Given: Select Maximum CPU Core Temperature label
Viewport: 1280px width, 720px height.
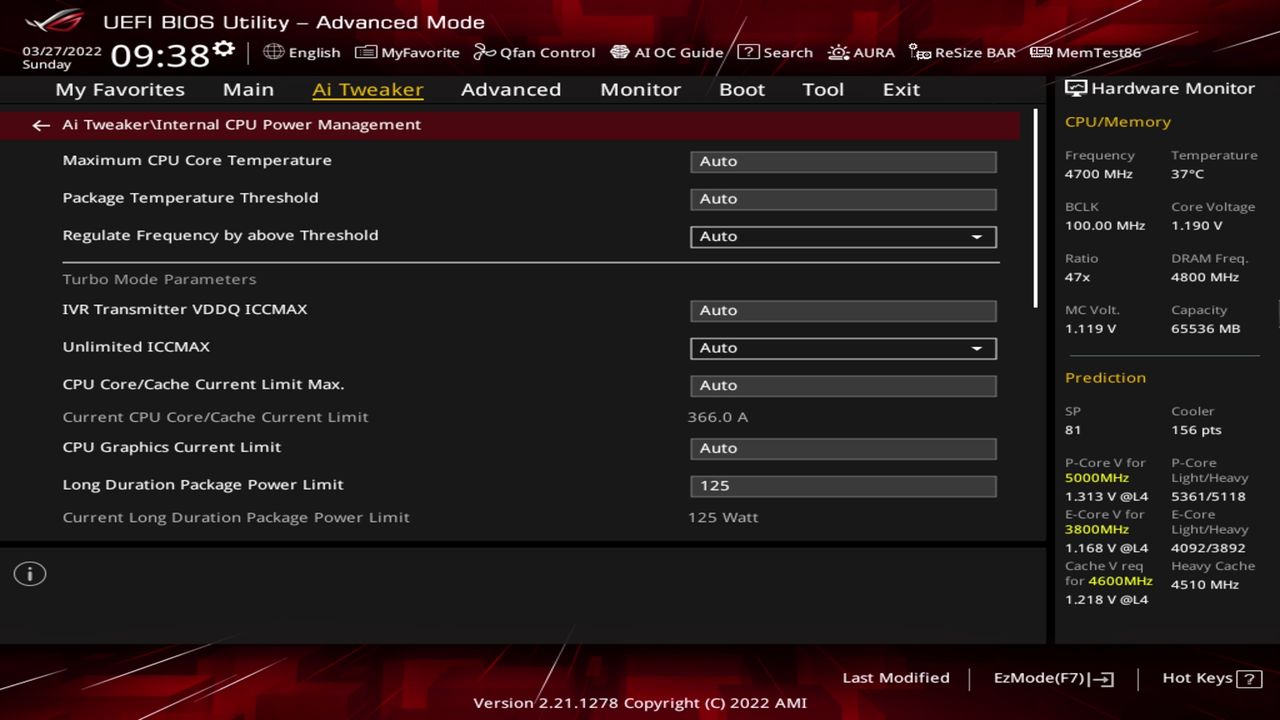Looking at the screenshot, I should pos(197,160).
